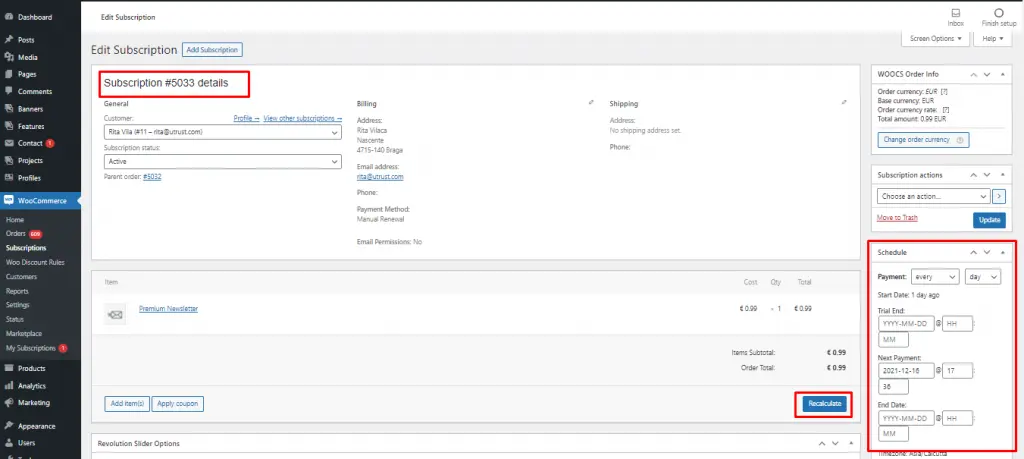Click the Users icon in sidebar
The image size is (1024, 459).
9,443
